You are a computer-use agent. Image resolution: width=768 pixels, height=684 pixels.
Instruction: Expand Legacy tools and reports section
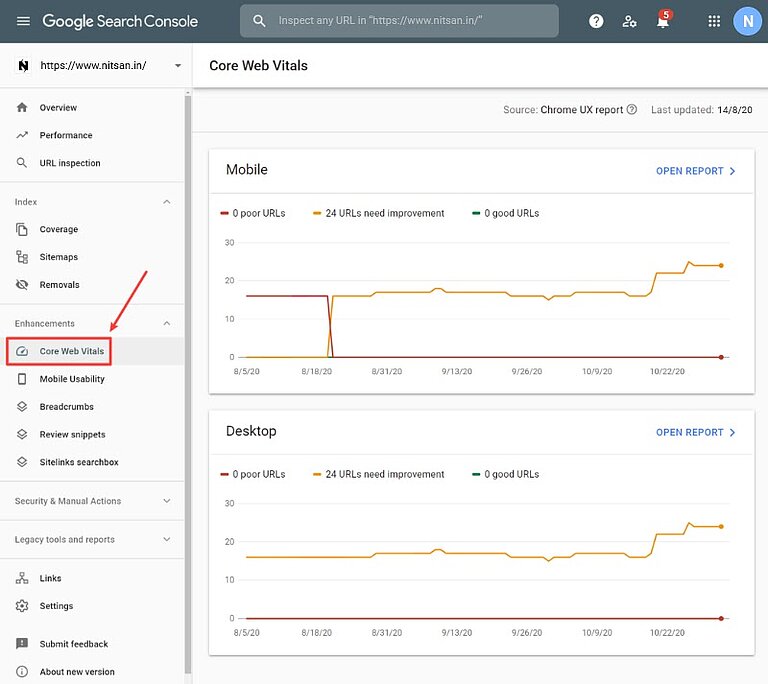[167, 540]
